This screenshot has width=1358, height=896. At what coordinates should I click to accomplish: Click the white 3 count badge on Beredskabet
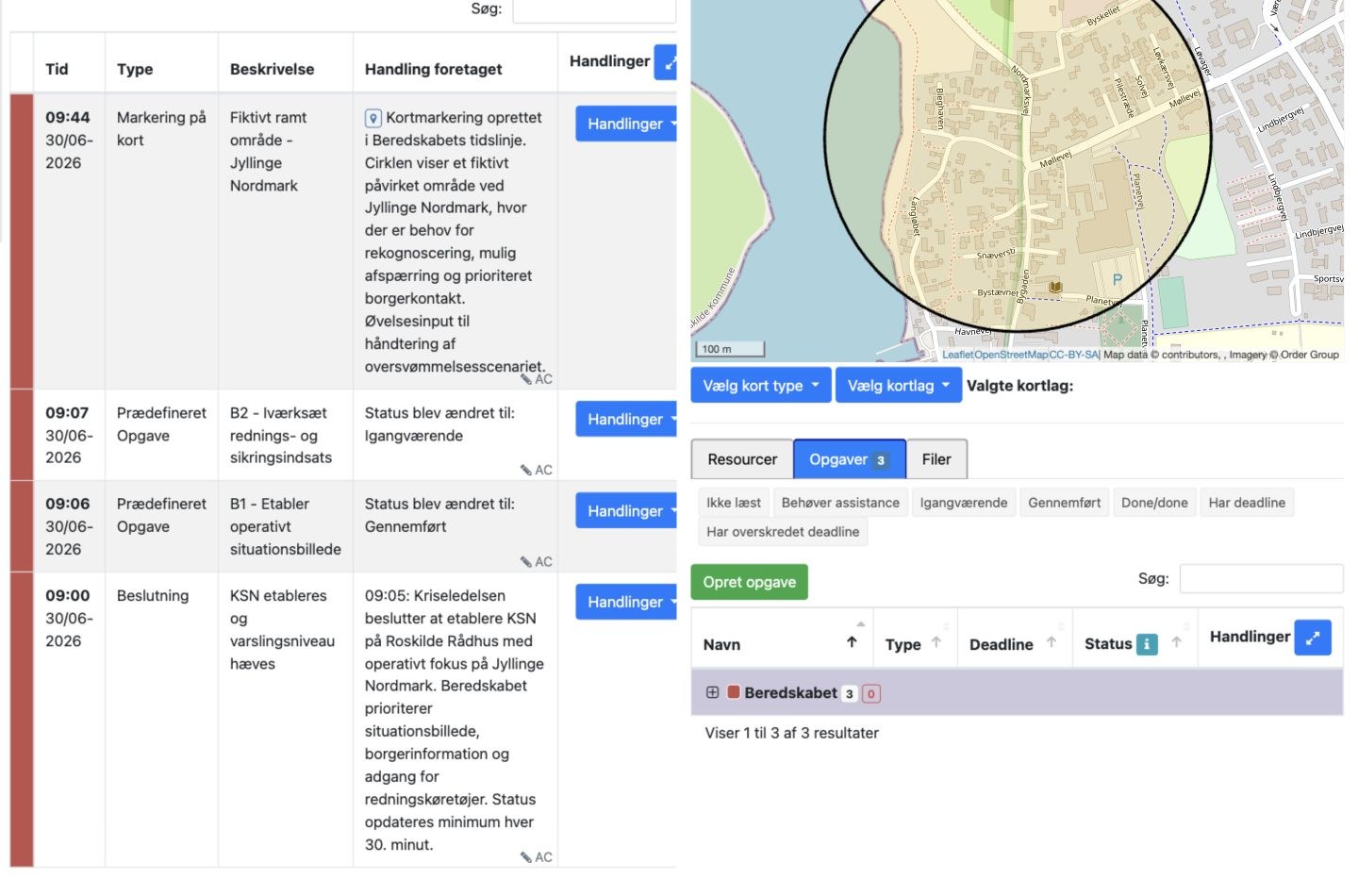(849, 694)
